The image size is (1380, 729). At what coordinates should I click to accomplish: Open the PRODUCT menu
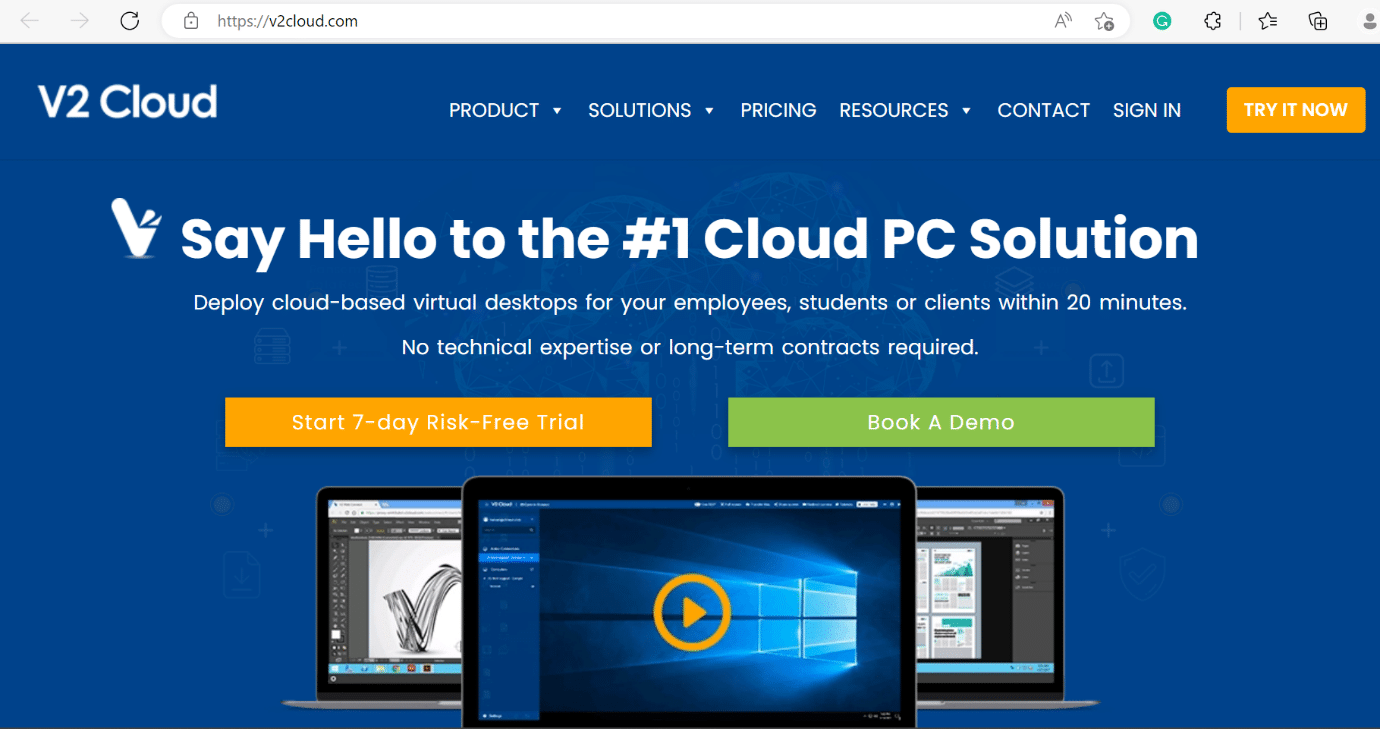(x=494, y=110)
